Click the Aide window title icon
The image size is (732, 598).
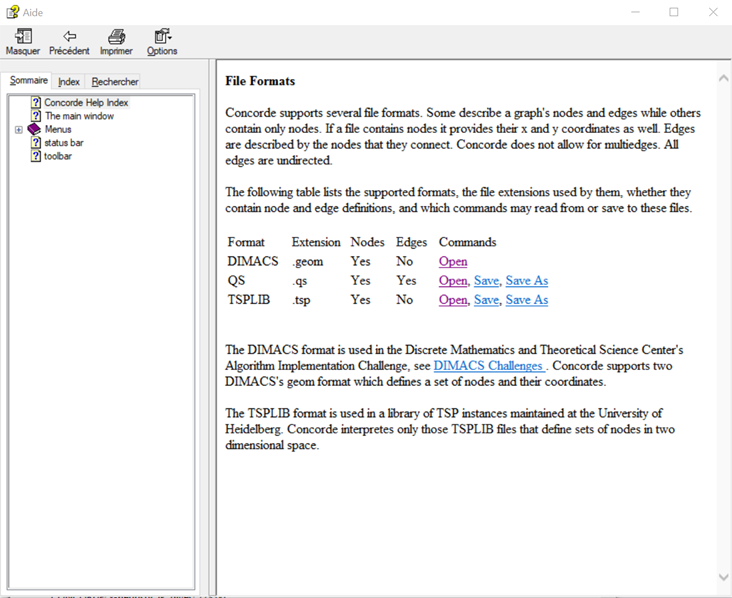(x=13, y=12)
